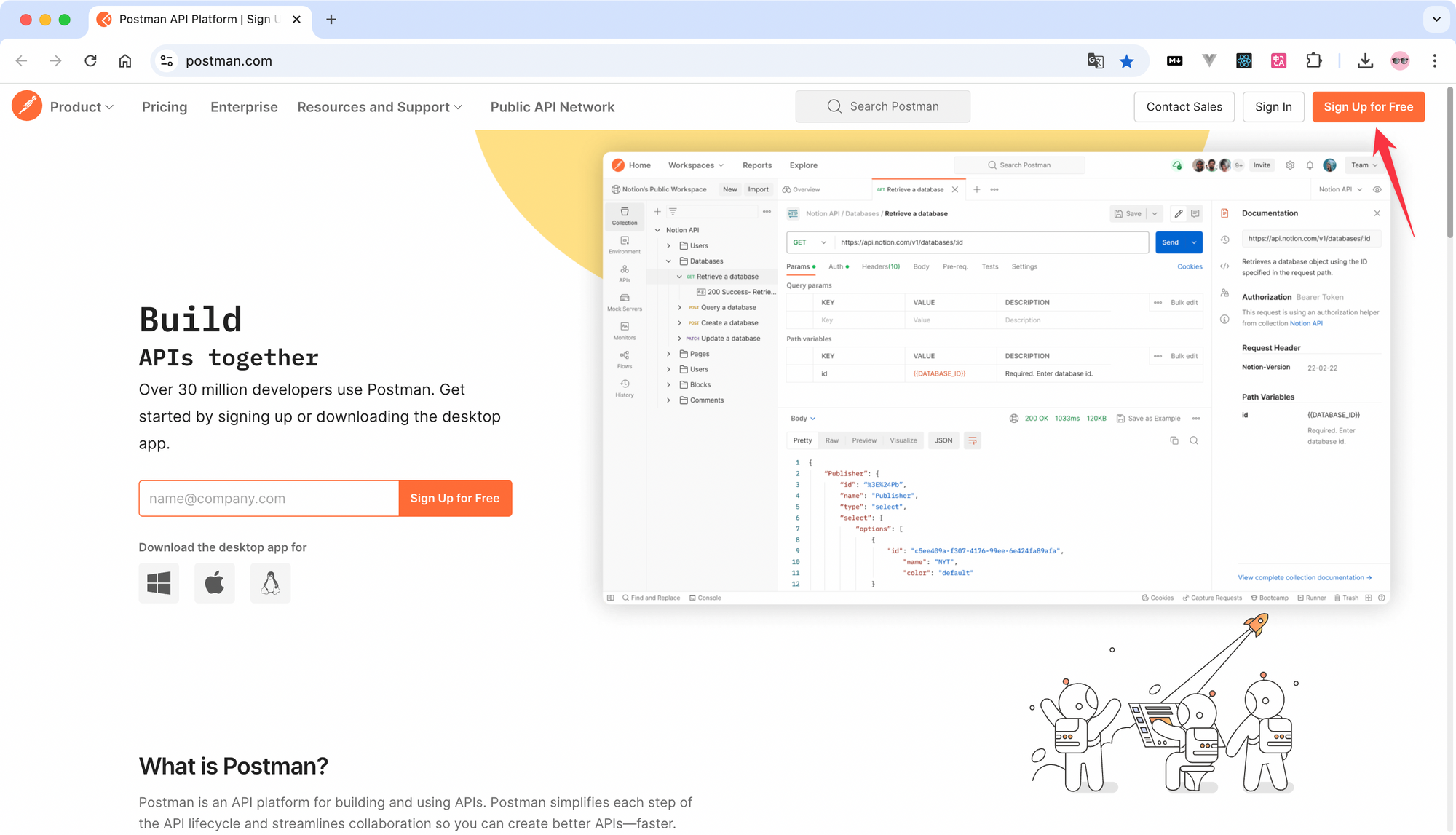Open the Google Translate icon in address bar
Image resolution: width=1456 pixels, height=835 pixels.
(1095, 61)
